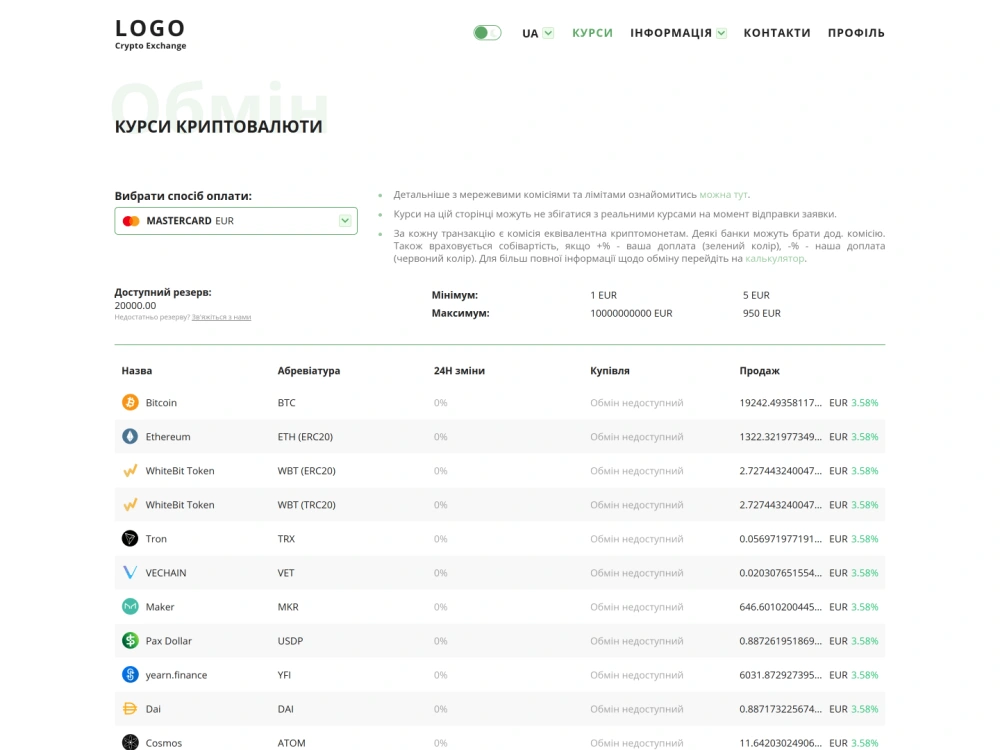Screen dimensions: 1000x750
Task: Click Ethereum sell price 1322.321977349...
Action: coord(781,436)
